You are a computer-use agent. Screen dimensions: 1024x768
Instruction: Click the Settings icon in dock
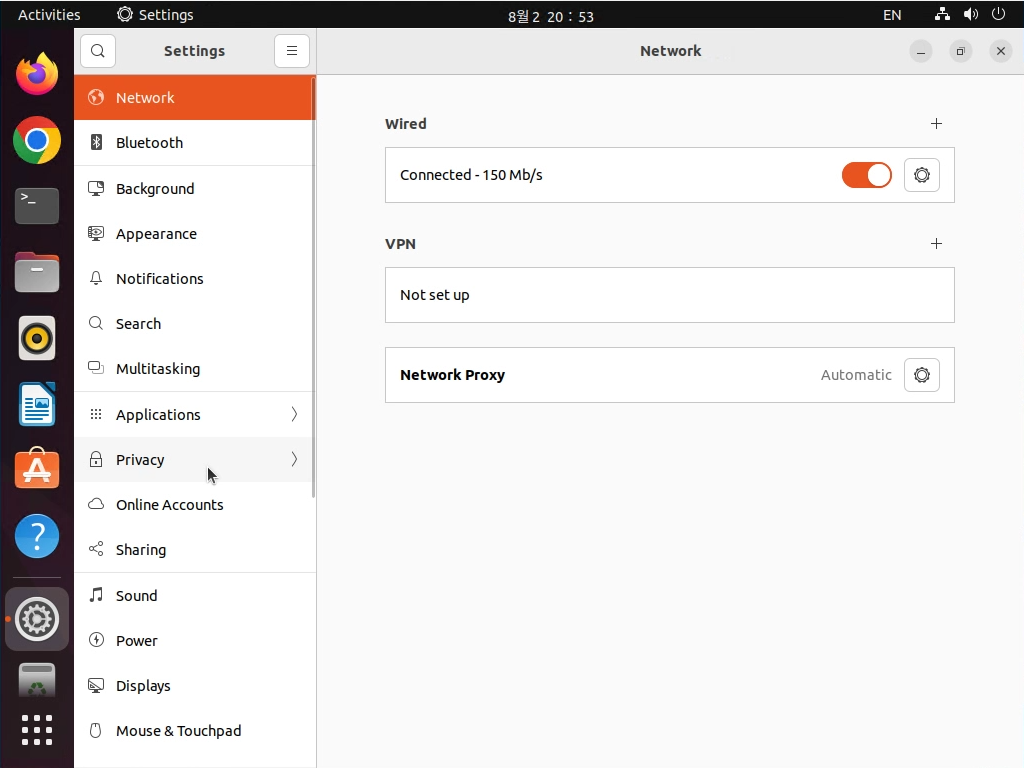(37, 618)
